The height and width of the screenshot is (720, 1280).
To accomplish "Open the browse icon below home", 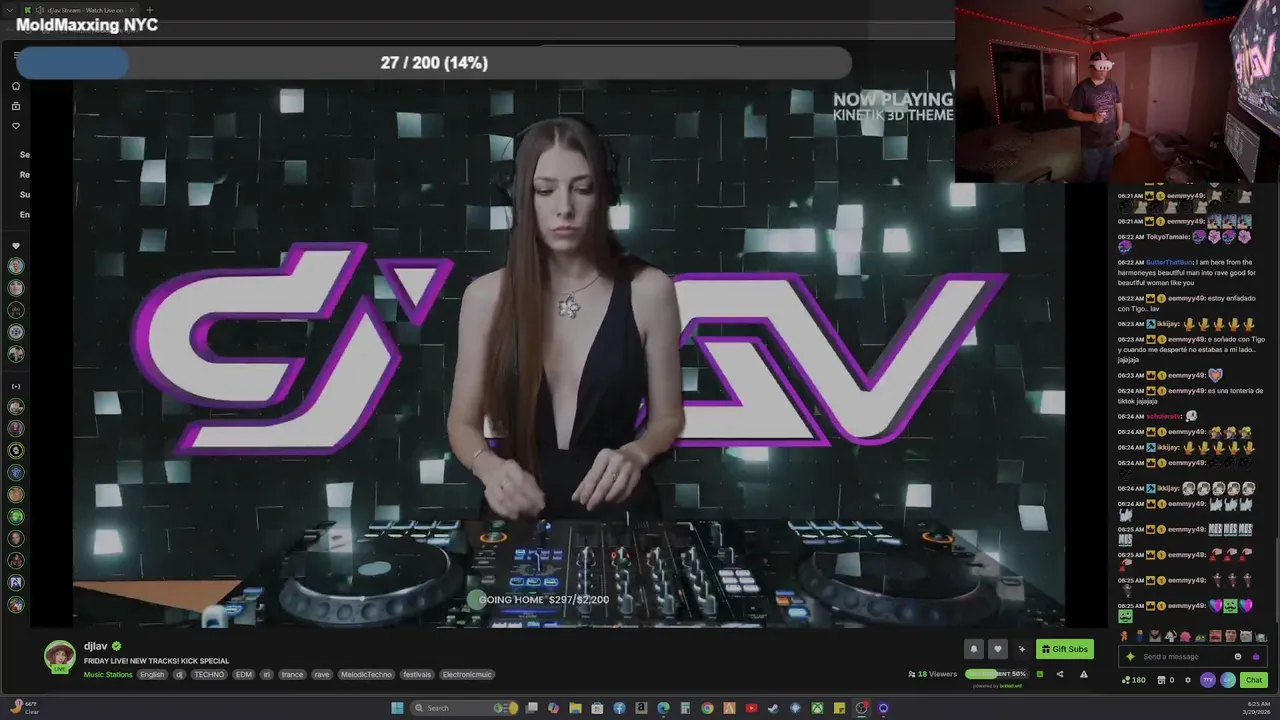I will pyautogui.click(x=16, y=106).
